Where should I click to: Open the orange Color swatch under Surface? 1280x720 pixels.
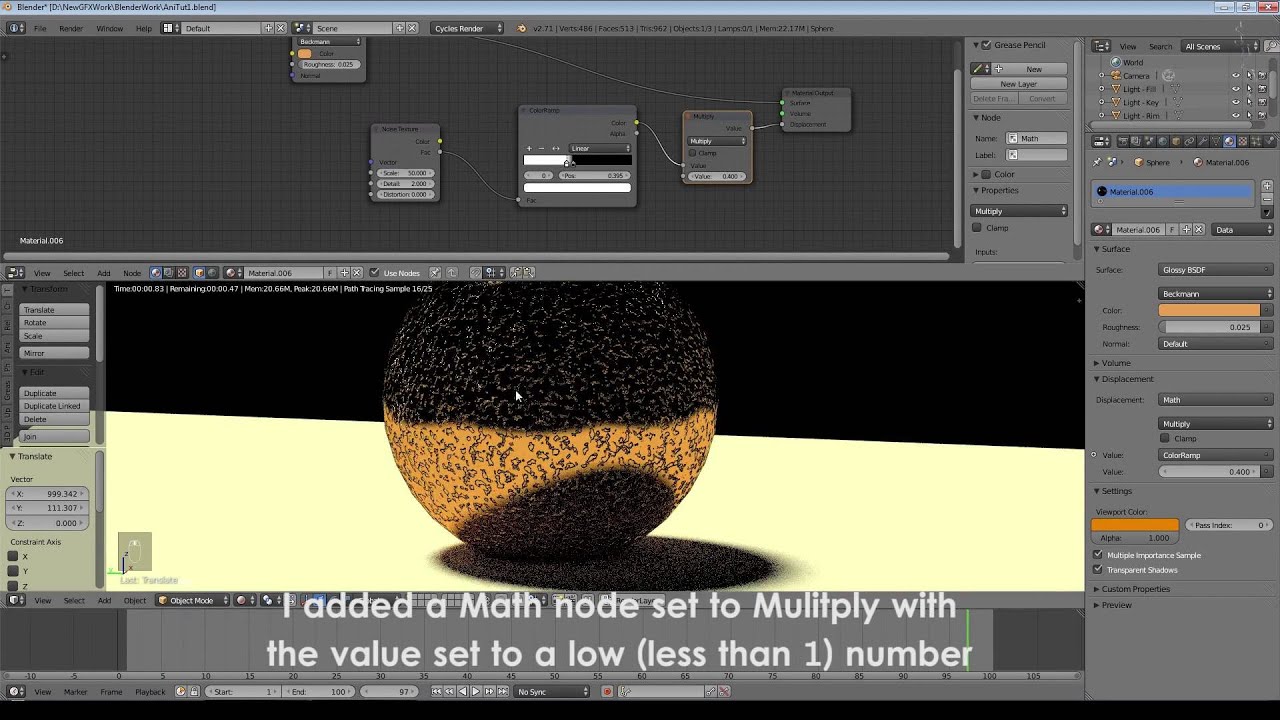[x=1209, y=311]
